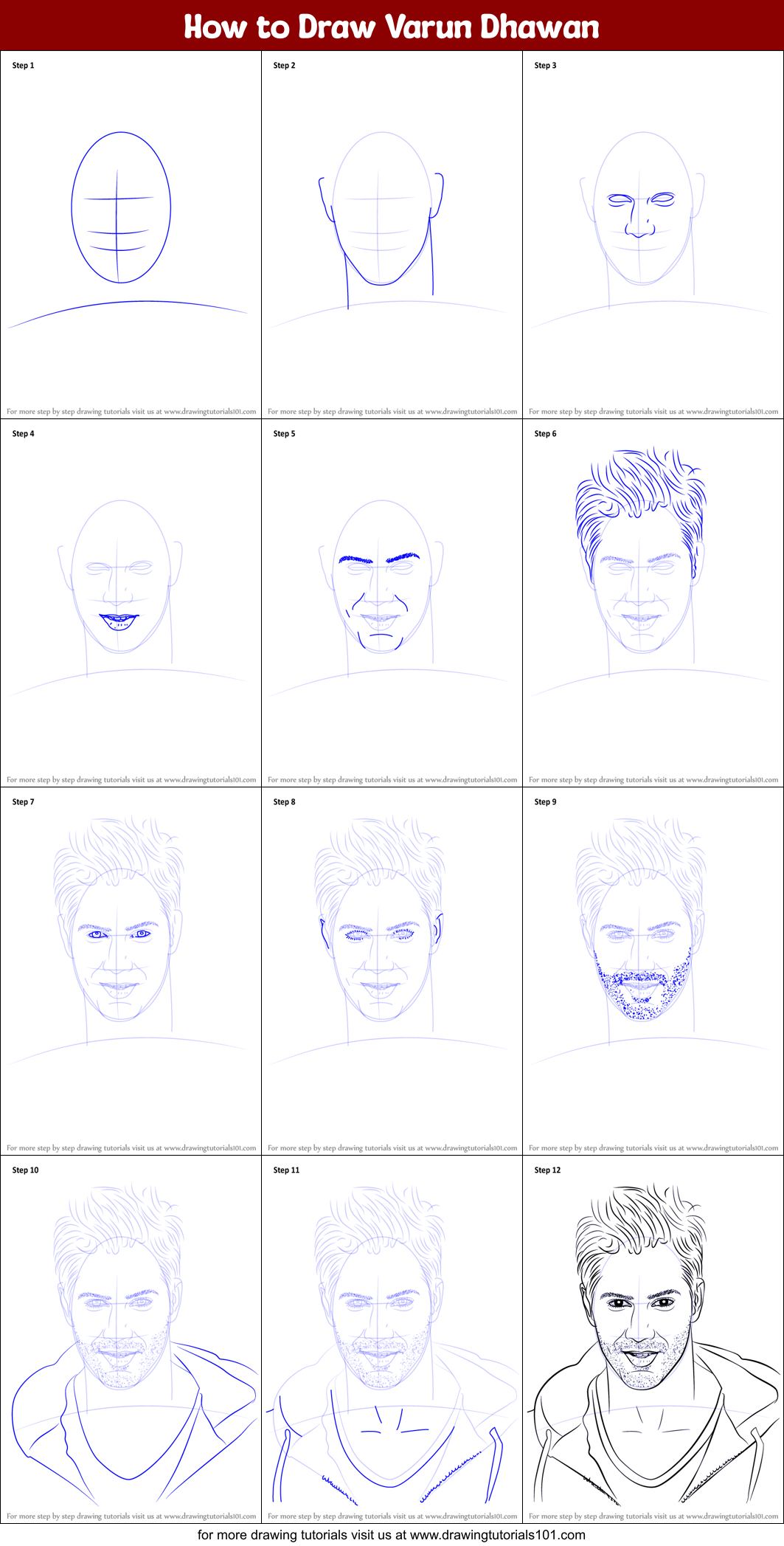This screenshot has height=1546, width=784.
Task: Click the 'Step 5' label
Action: pyautogui.click(x=285, y=434)
